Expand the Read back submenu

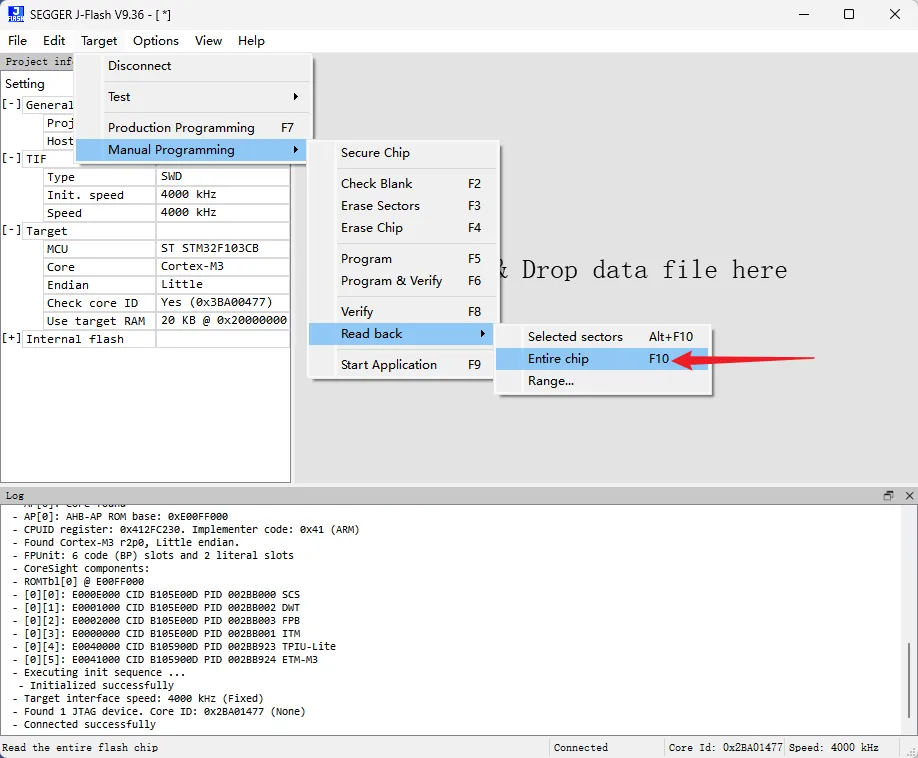tap(401, 334)
